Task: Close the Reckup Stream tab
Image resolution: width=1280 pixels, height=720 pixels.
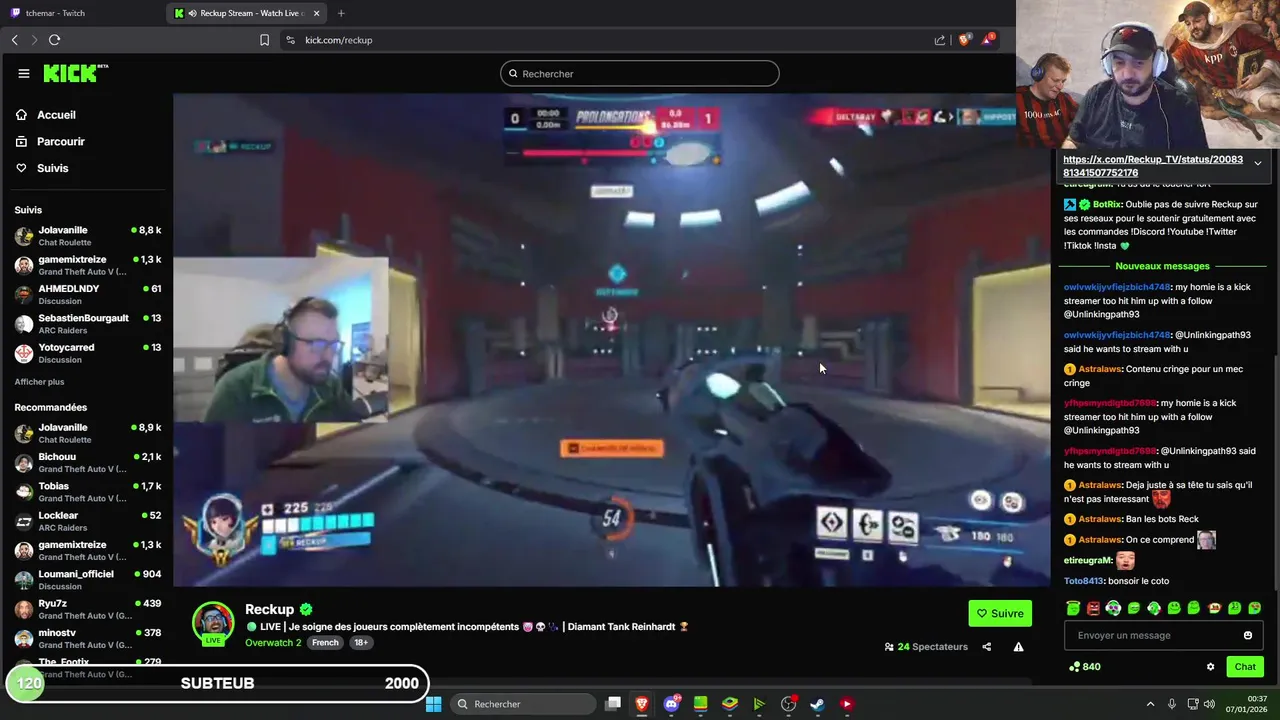Action: click(x=317, y=13)
